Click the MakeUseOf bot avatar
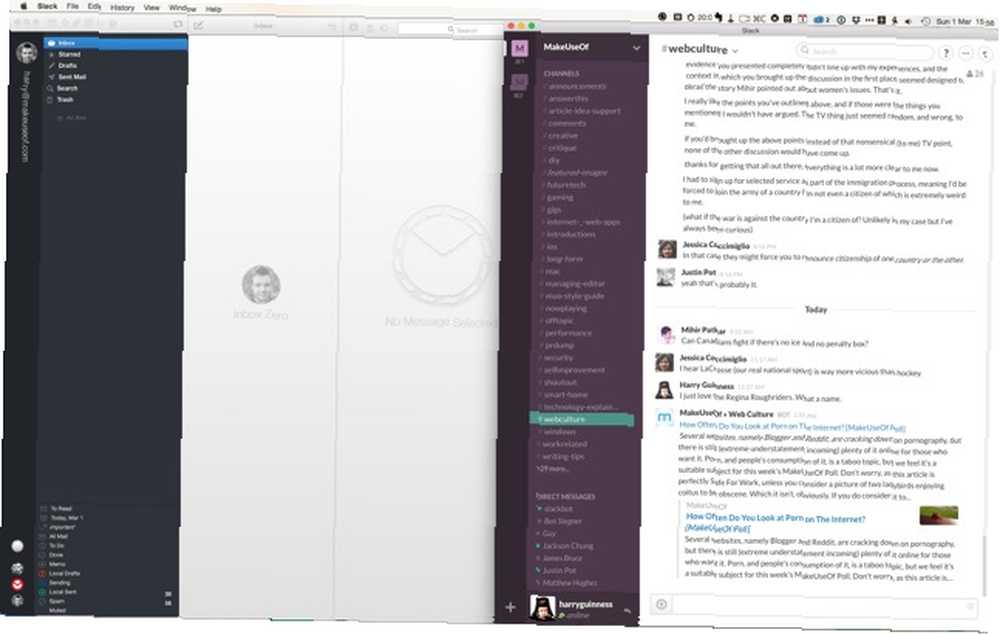Screen dimensions: 1000x635 pos(665,418)
